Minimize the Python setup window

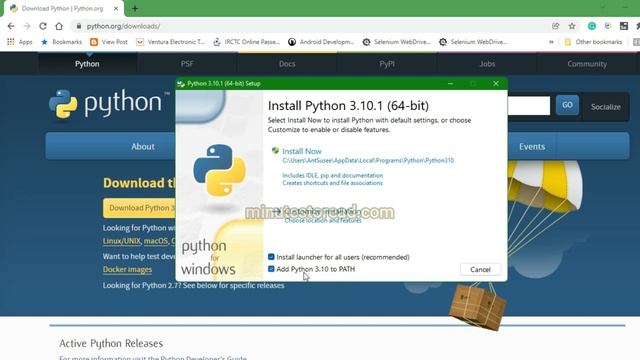coord(450,84)
